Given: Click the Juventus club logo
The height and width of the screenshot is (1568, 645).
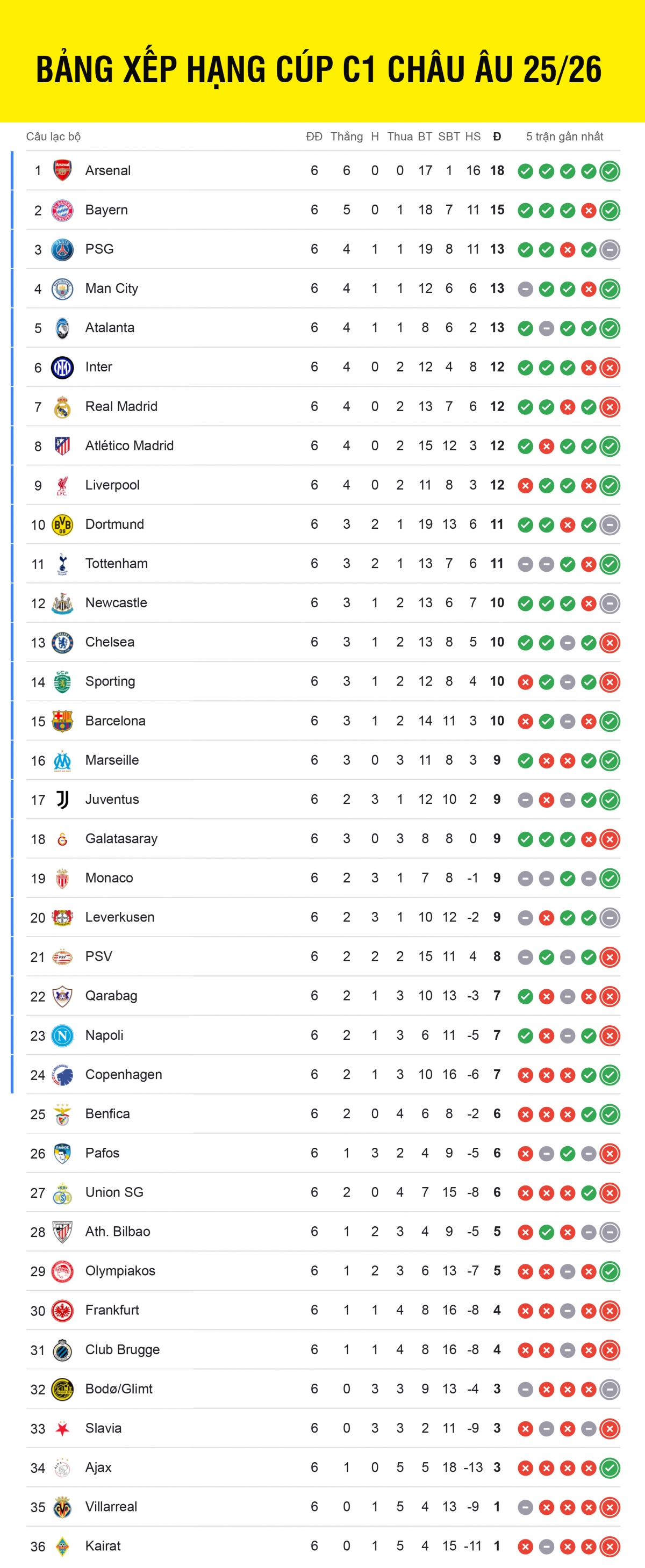Looking at the screenshot, I should point(62,799).
